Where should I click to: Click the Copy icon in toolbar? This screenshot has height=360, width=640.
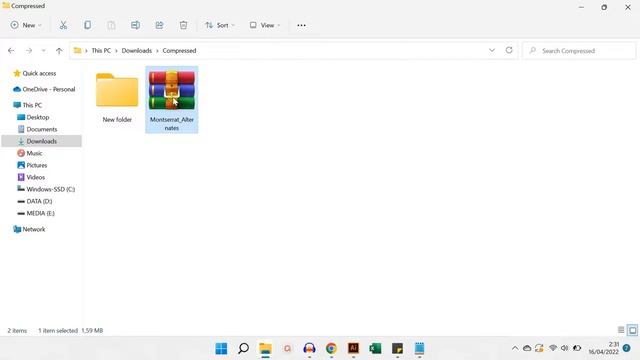87,25
